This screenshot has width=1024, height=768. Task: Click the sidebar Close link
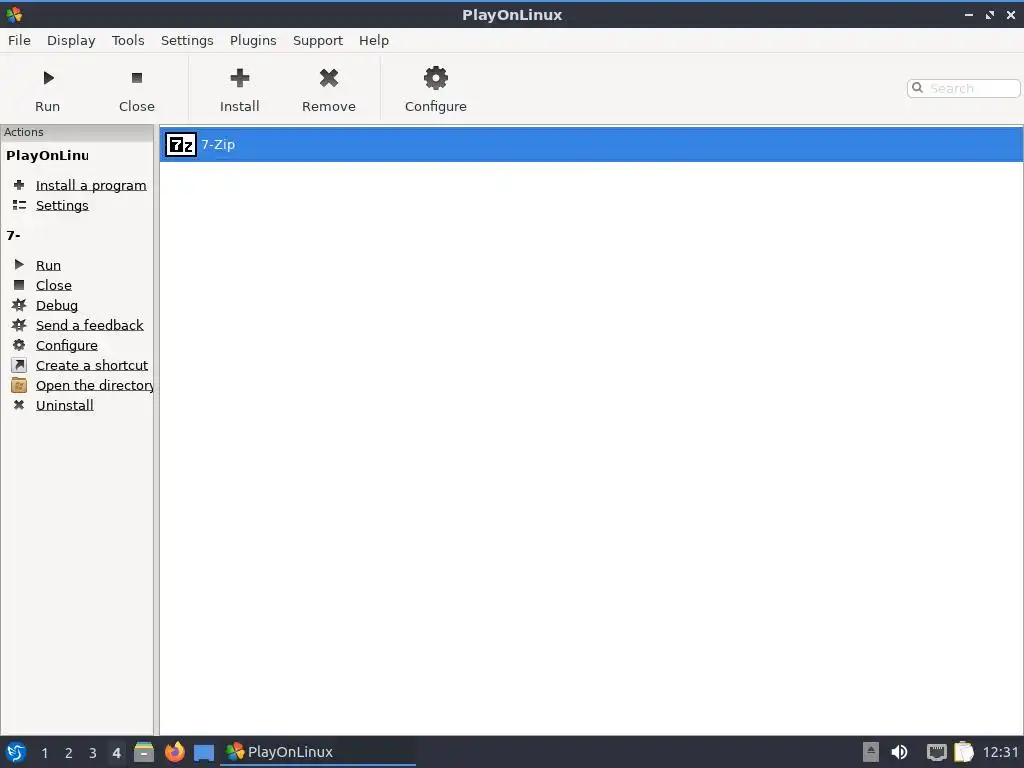[54, 285]
